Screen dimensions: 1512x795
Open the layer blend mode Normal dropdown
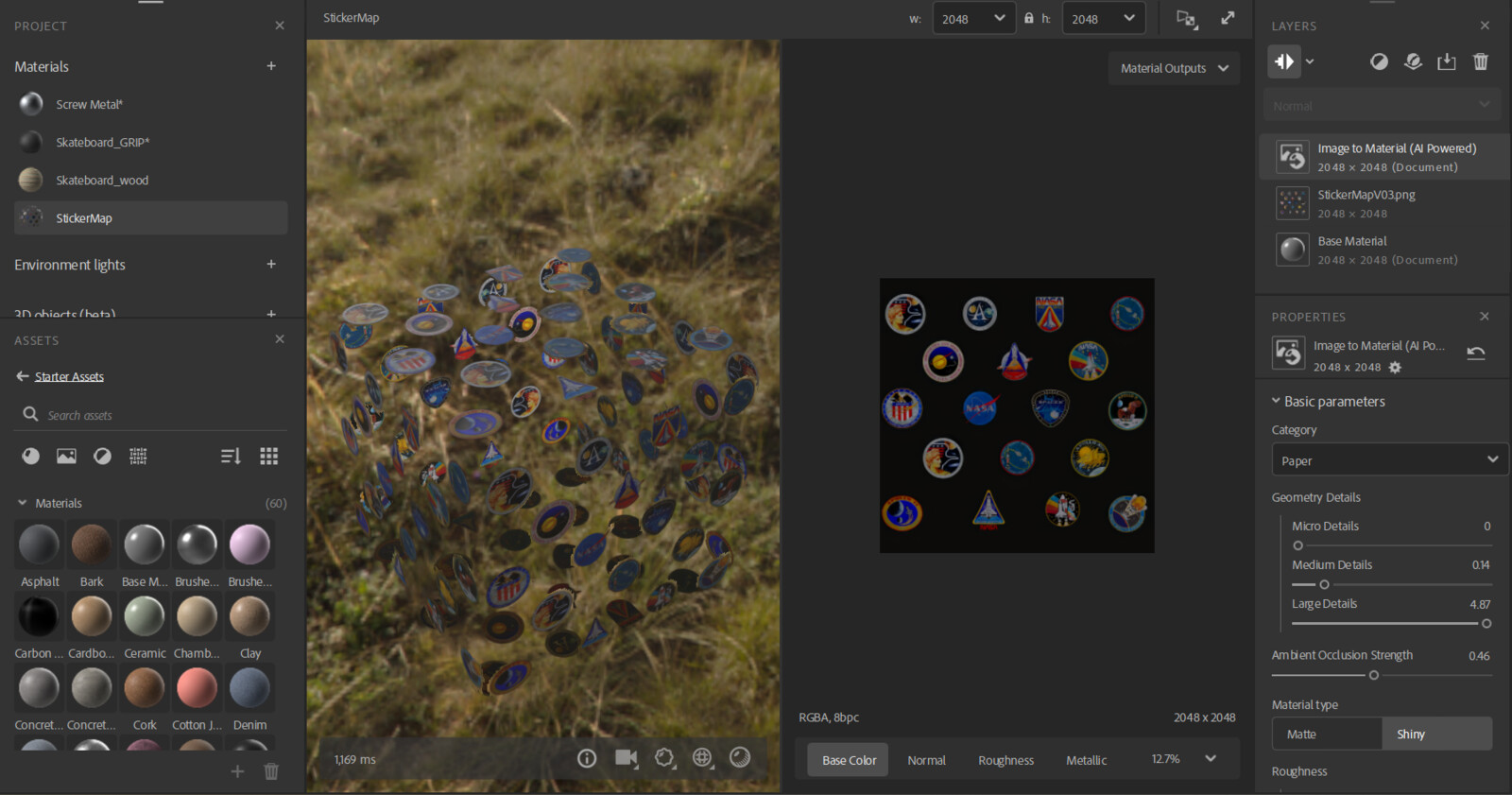pyautogui.click(x=1382, y=105)
